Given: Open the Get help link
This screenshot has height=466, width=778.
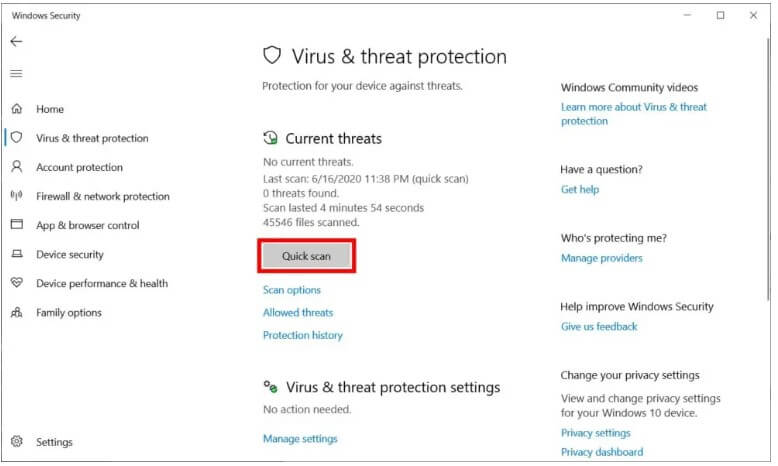Looking at the screenshot, I should click(580, 190).
